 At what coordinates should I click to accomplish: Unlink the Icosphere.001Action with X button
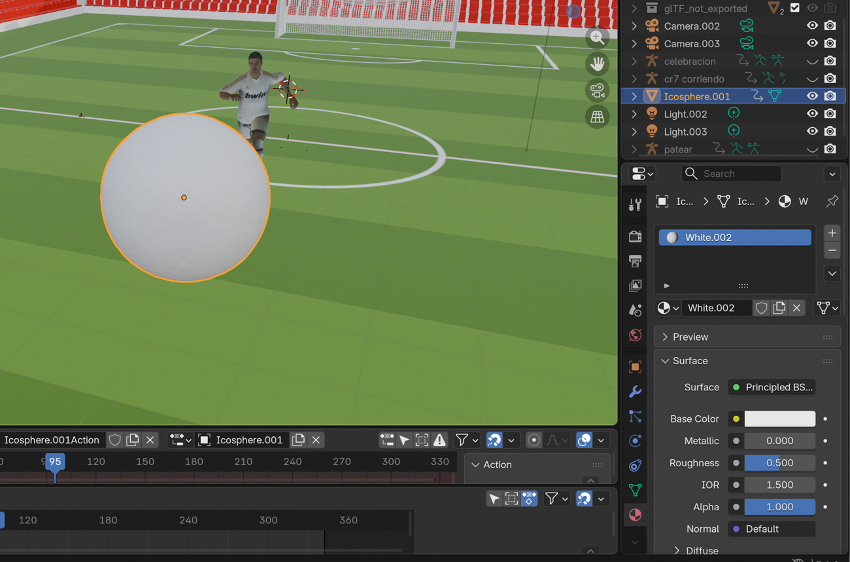click(150, 440)
